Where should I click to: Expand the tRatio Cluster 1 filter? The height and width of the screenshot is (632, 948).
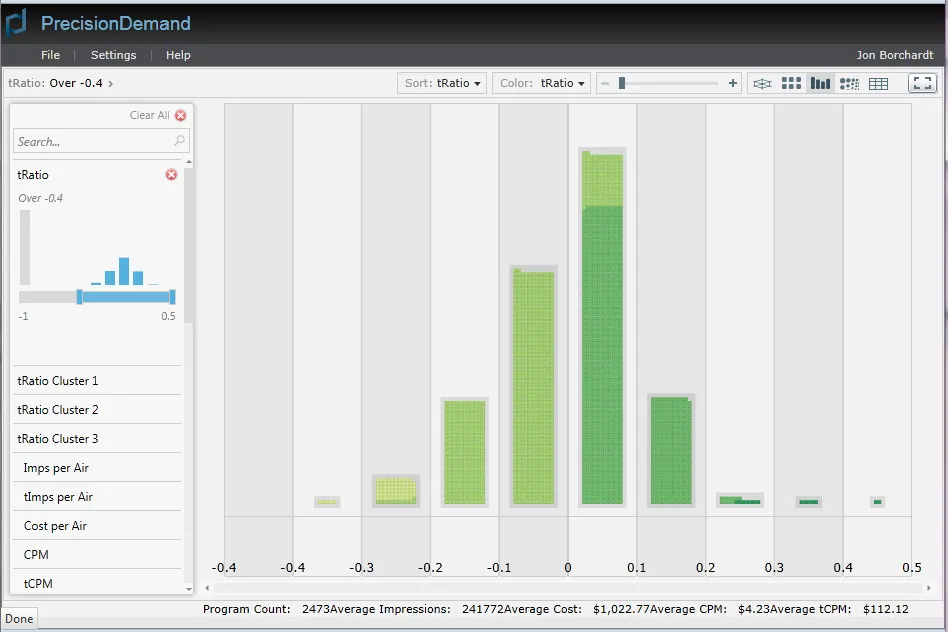[x=97, y=380]
